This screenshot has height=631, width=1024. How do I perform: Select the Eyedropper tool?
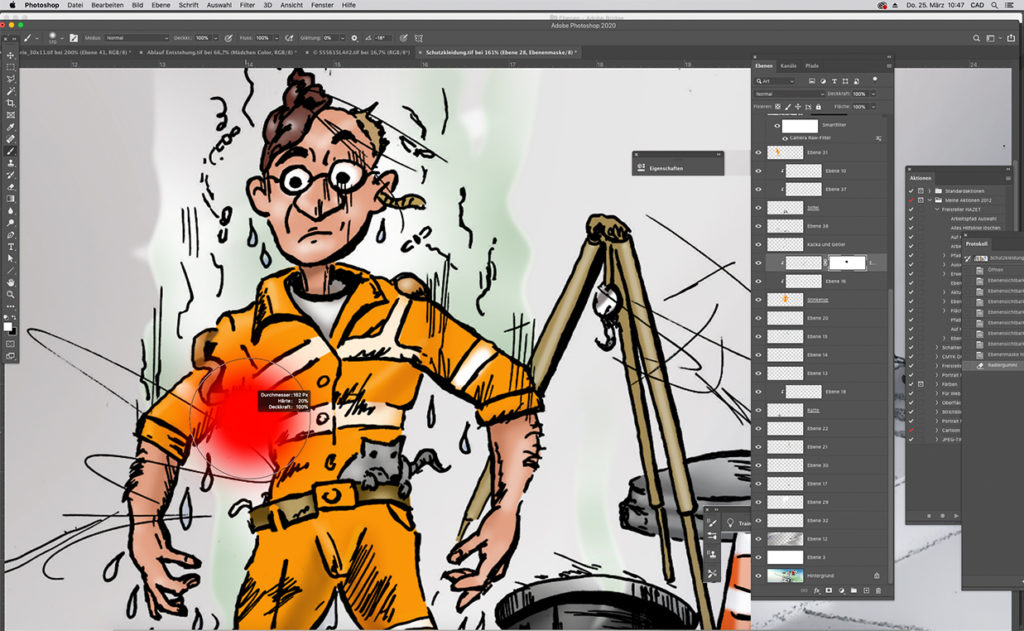click(x=10, y=127)
